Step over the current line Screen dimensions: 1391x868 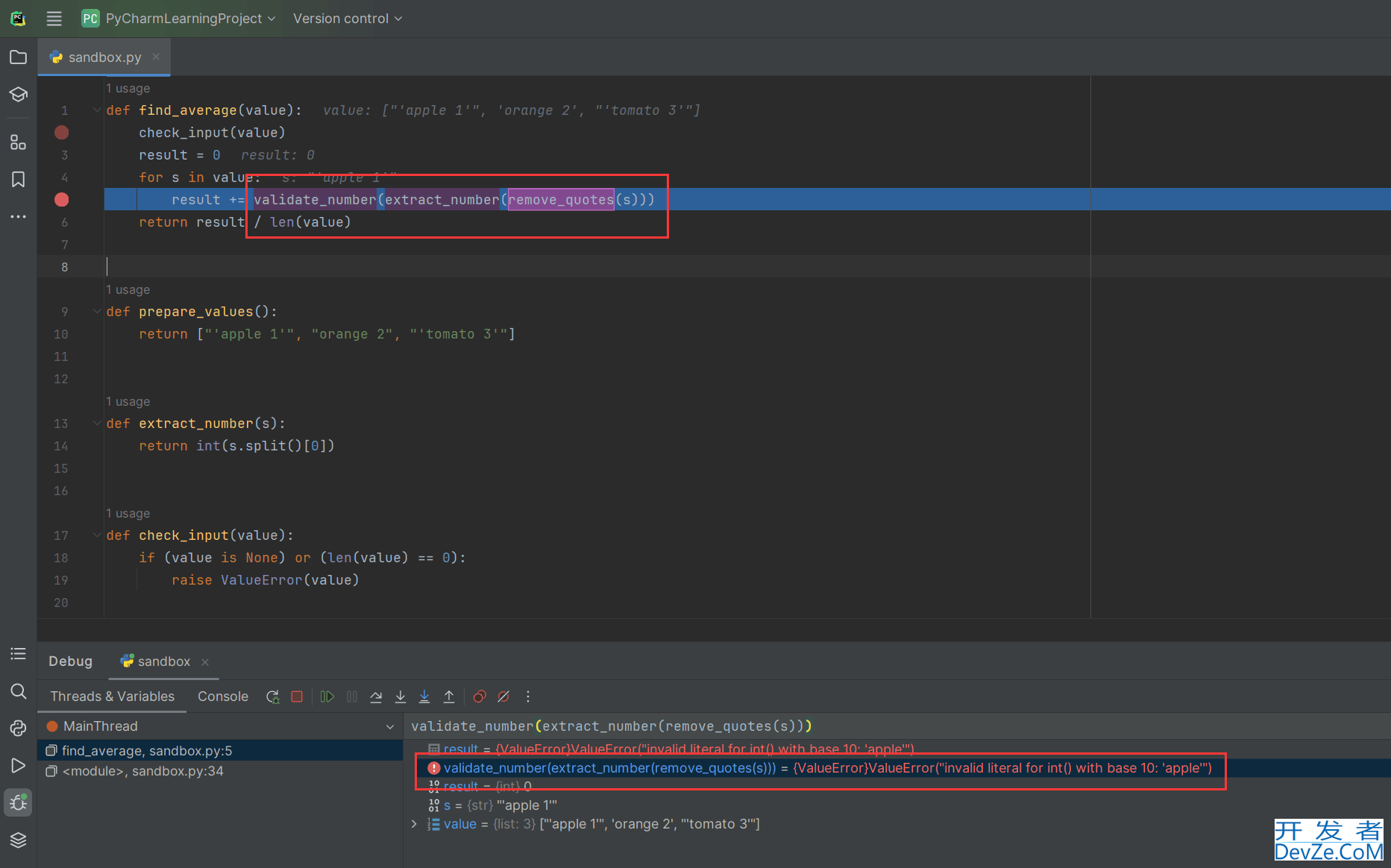pyautogui.click(x=376, y=696)
